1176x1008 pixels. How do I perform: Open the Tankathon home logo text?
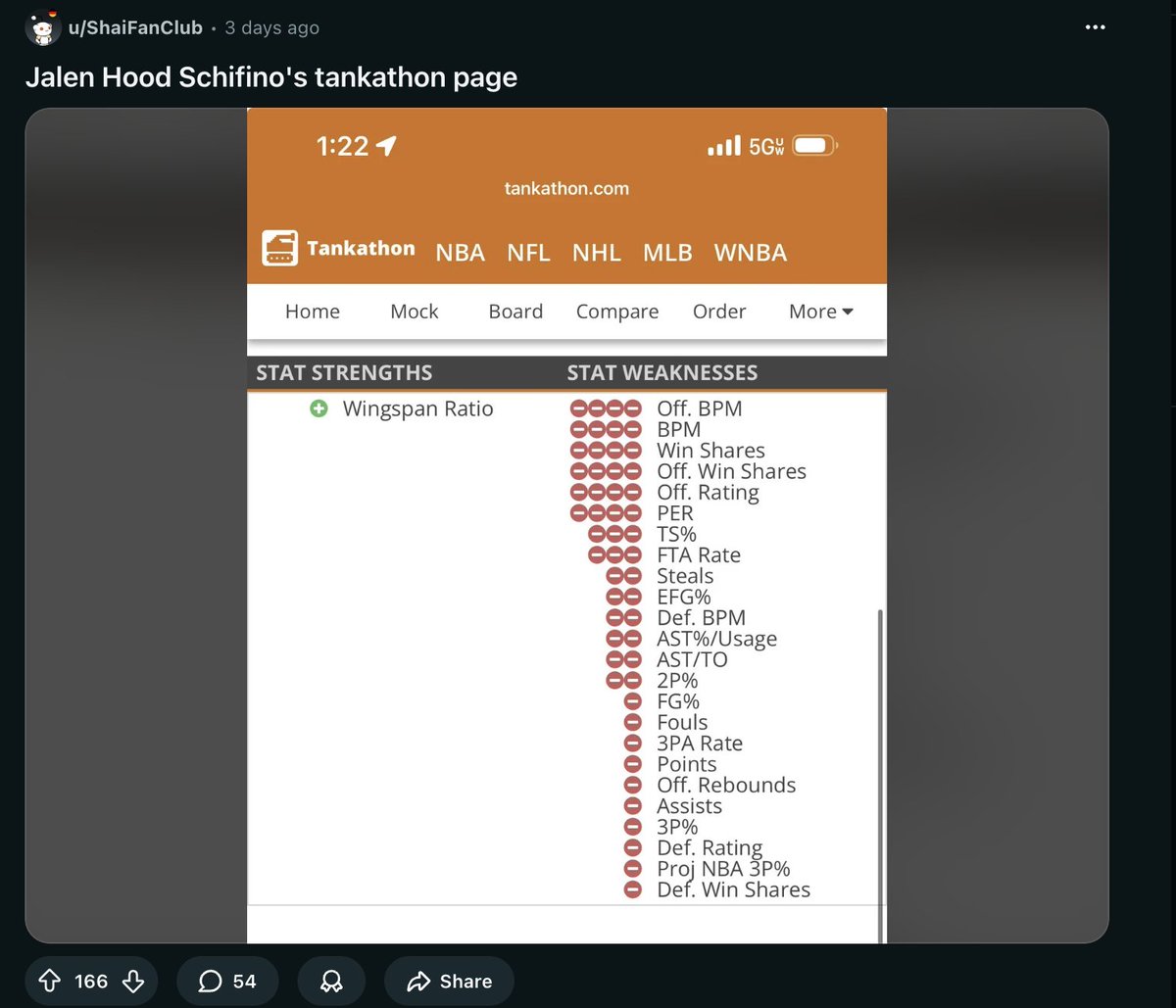tap(361, 248)
